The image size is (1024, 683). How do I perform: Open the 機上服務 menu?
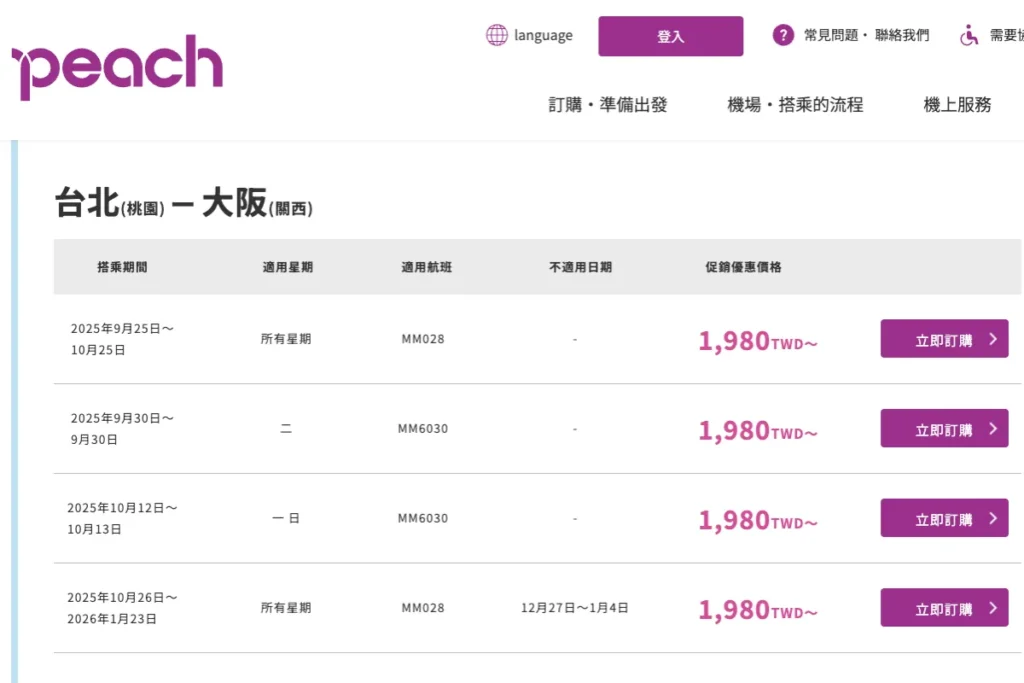957,104
